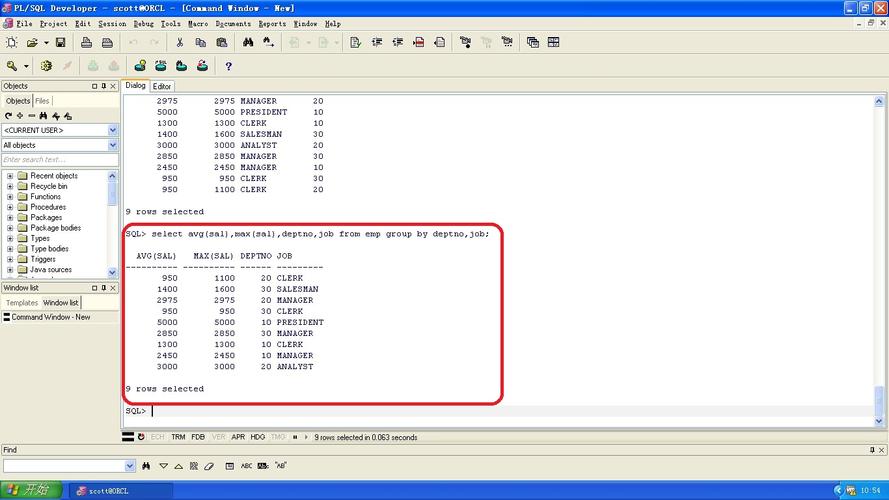
Task: Click the question mark Help icon
Action: point(228,66)
